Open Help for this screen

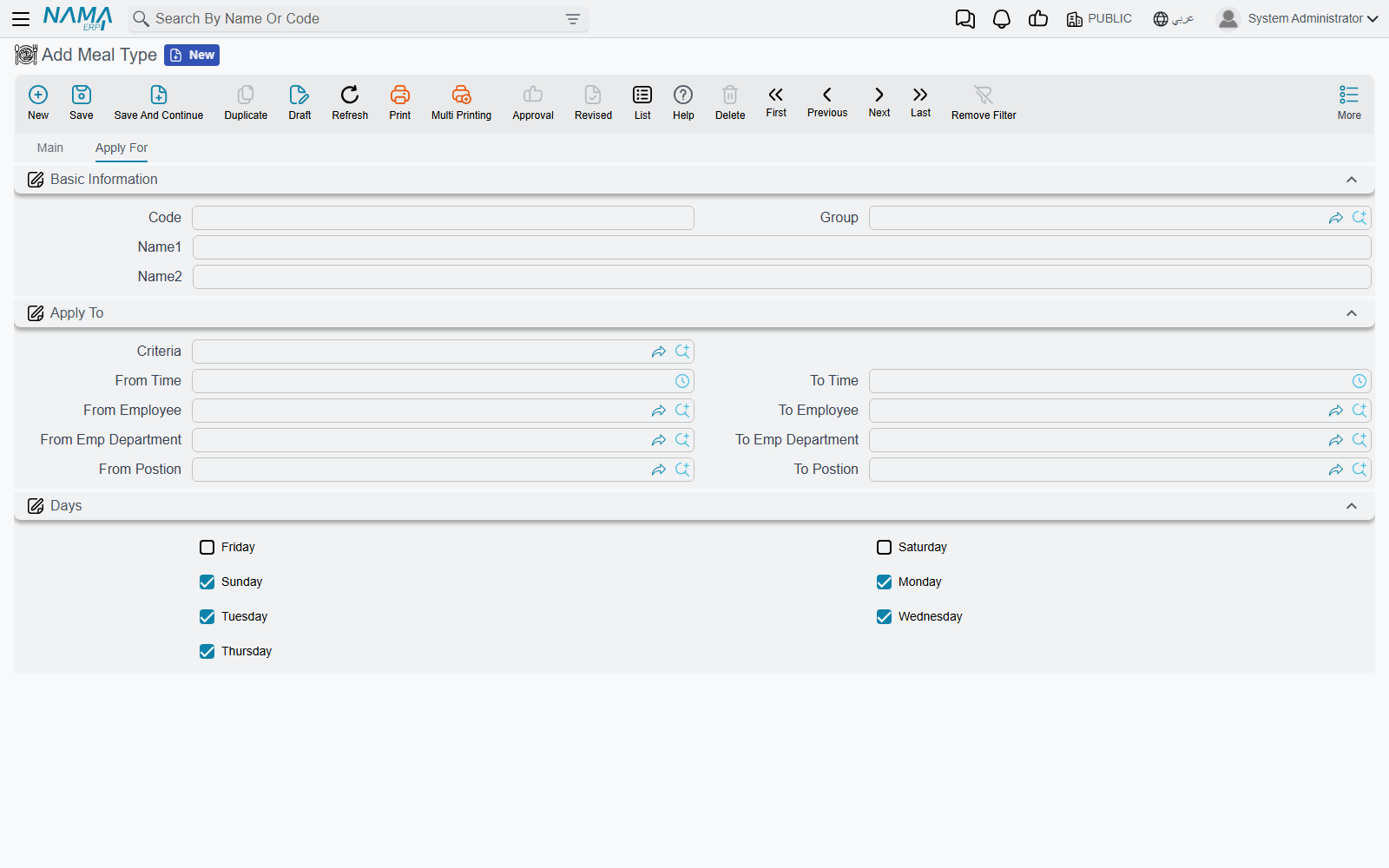pos(683,102)
